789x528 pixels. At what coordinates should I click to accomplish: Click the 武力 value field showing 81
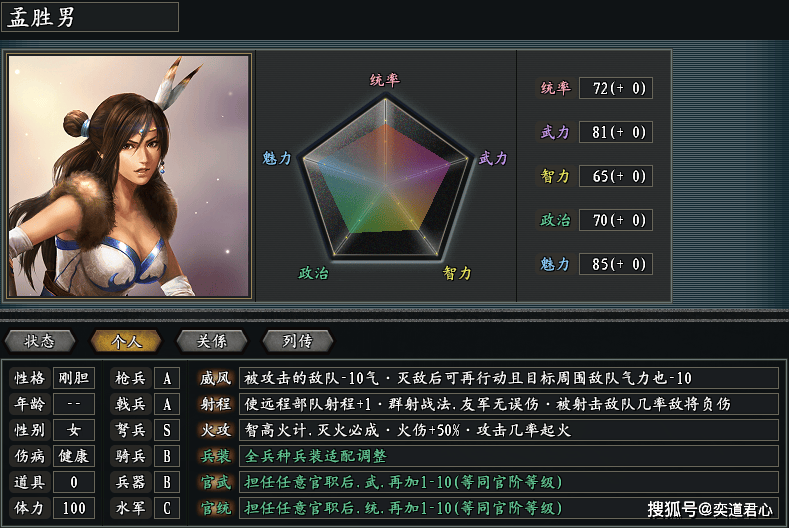616,132
